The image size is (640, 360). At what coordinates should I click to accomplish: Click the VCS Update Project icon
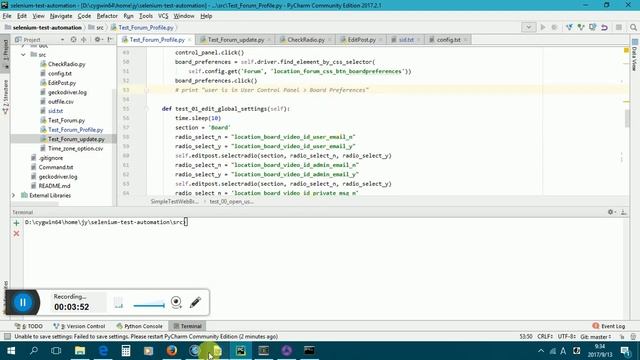pyautogui.click(x=569, y=27)
